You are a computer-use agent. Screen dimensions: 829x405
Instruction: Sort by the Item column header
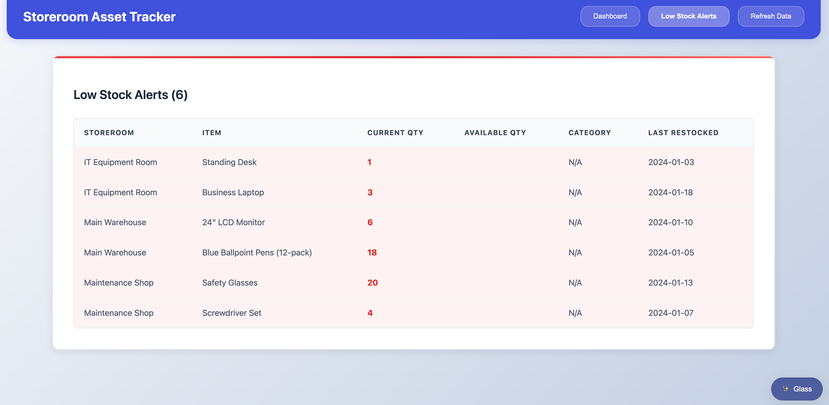point(212,133)
